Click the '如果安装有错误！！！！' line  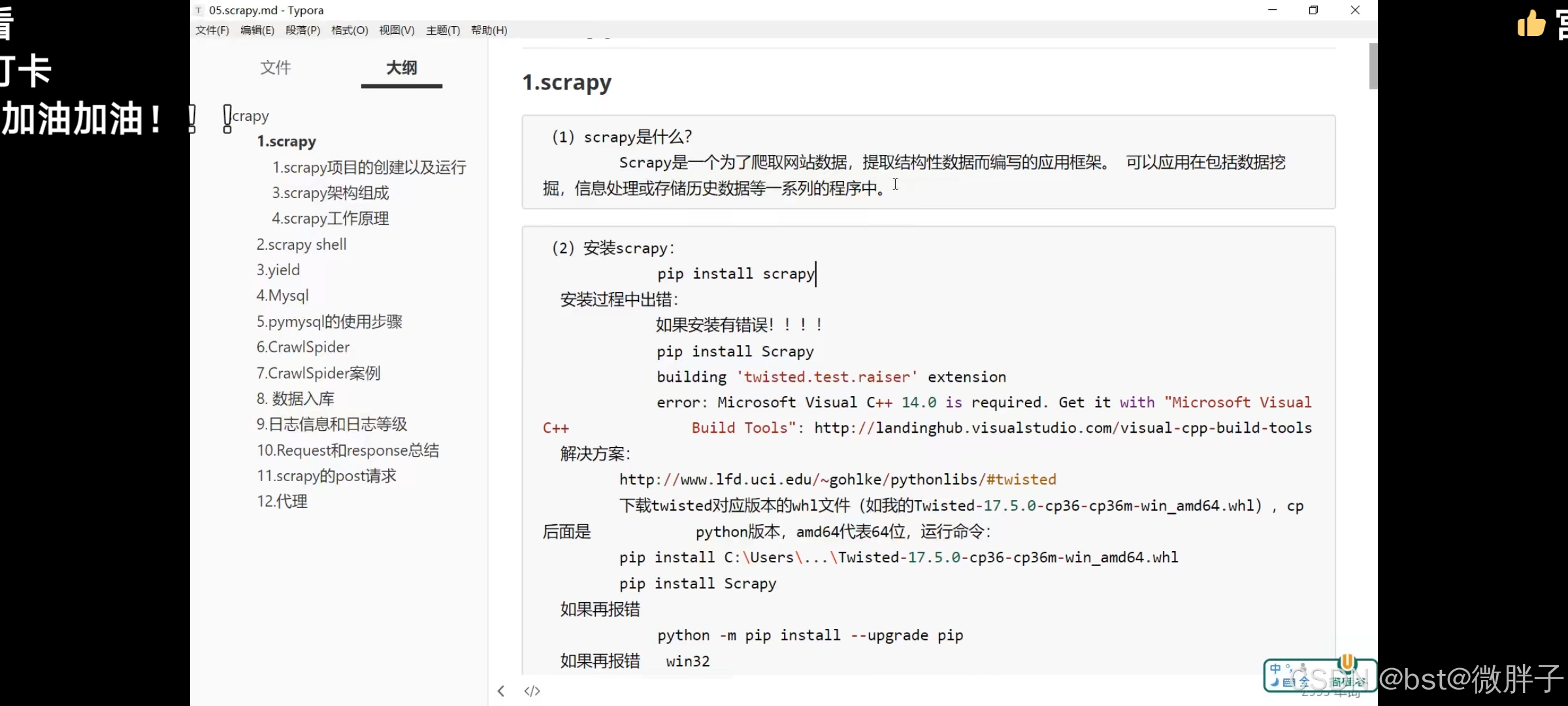point(740,325)
